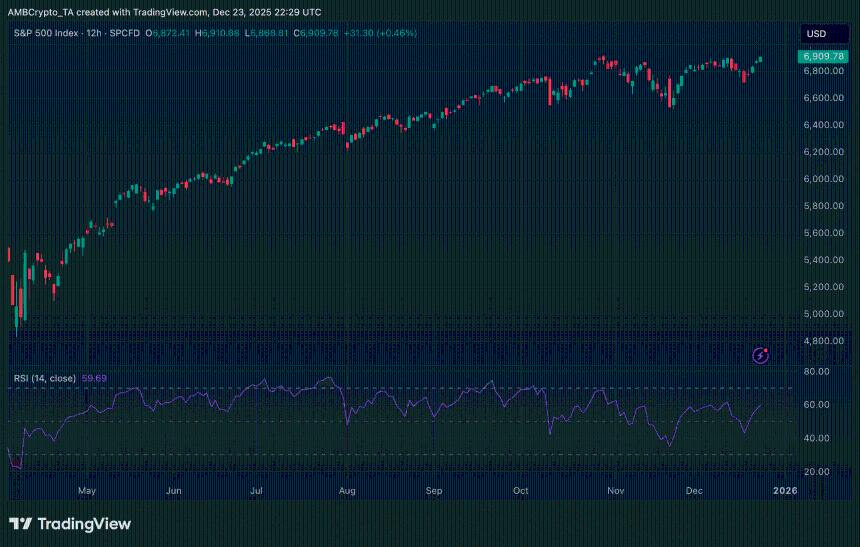The height and width of the screenshot is (547, 860).
Task: Click the 2026 label on time axis
Action: (x=785, y=492)
